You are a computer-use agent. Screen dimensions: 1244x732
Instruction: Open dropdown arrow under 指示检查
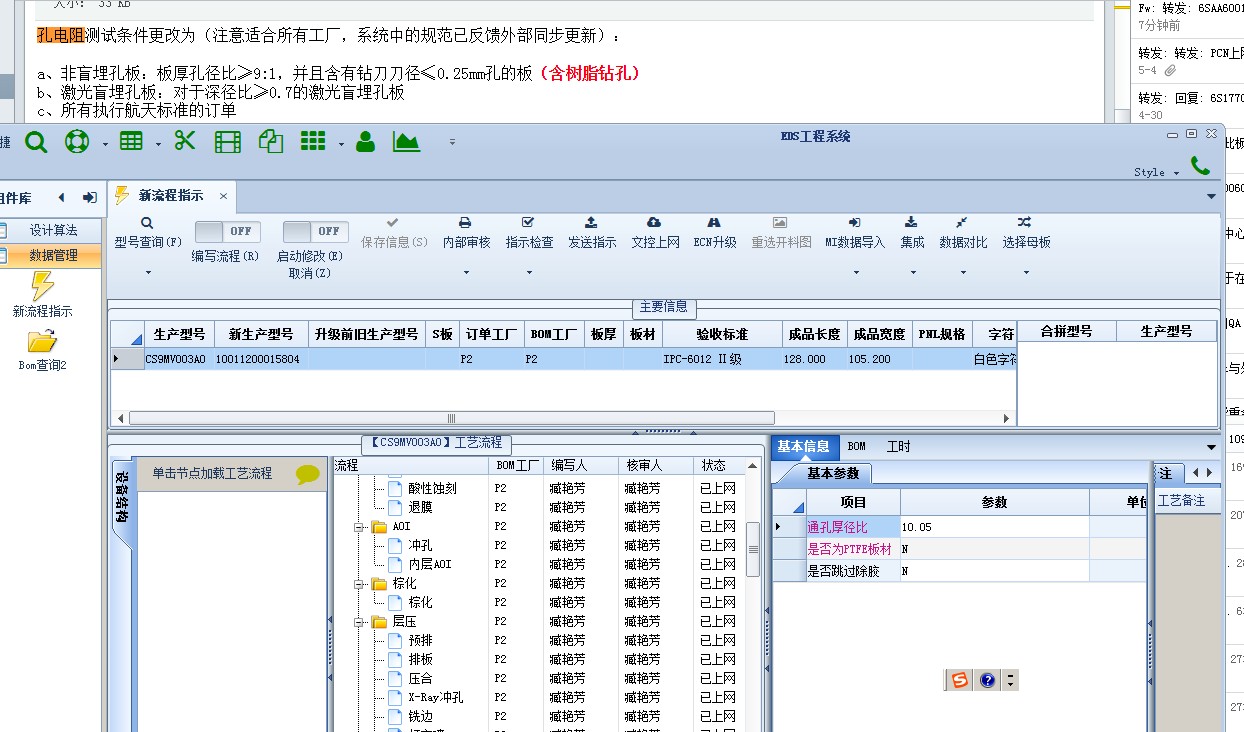529,272
